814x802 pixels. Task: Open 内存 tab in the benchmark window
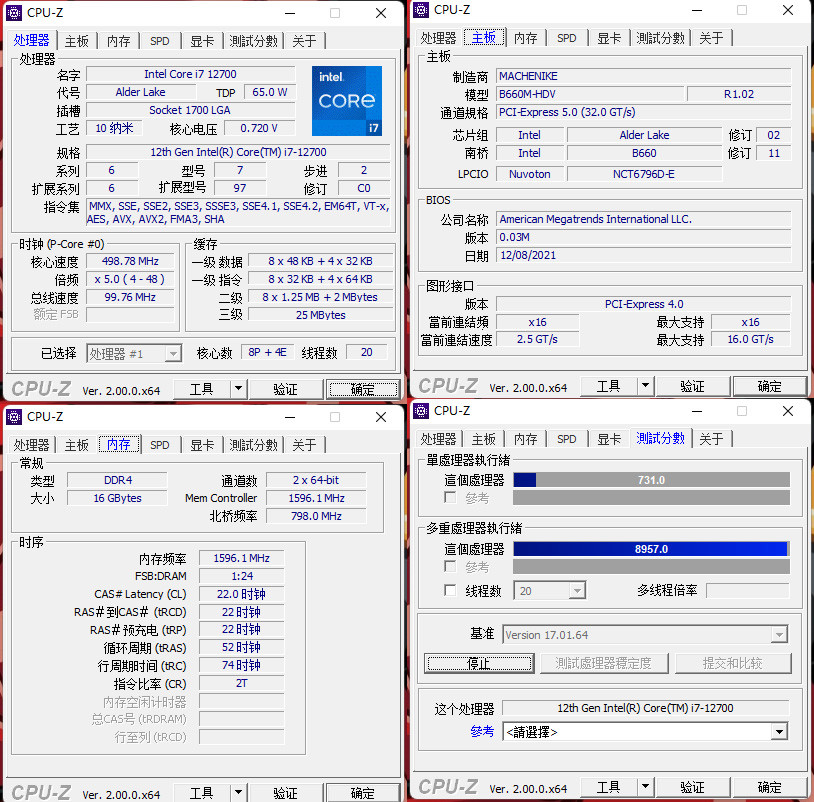point(526,439)
